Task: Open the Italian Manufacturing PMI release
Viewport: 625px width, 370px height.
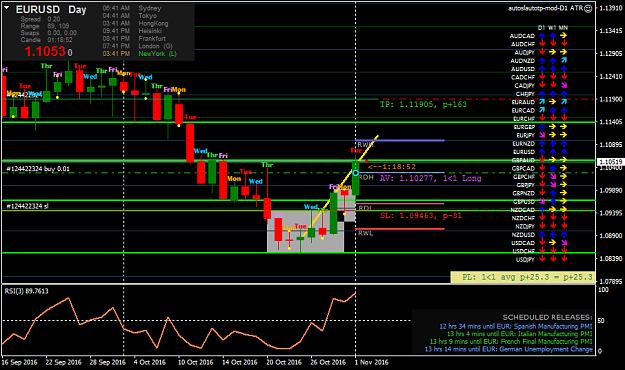Action: 519,334
